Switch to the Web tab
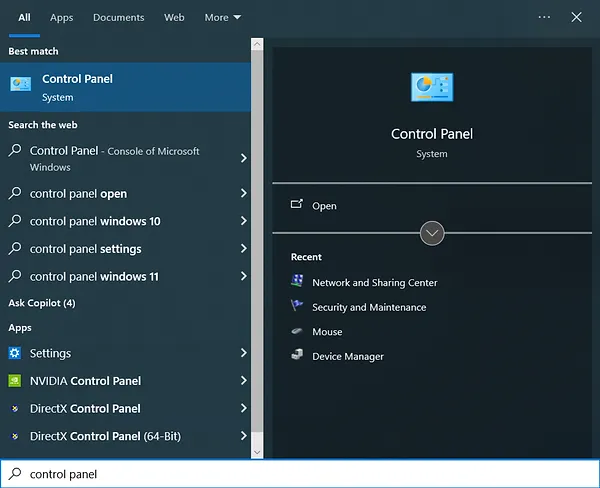Viewport: 600px width, 488px height. pos(174,18)
